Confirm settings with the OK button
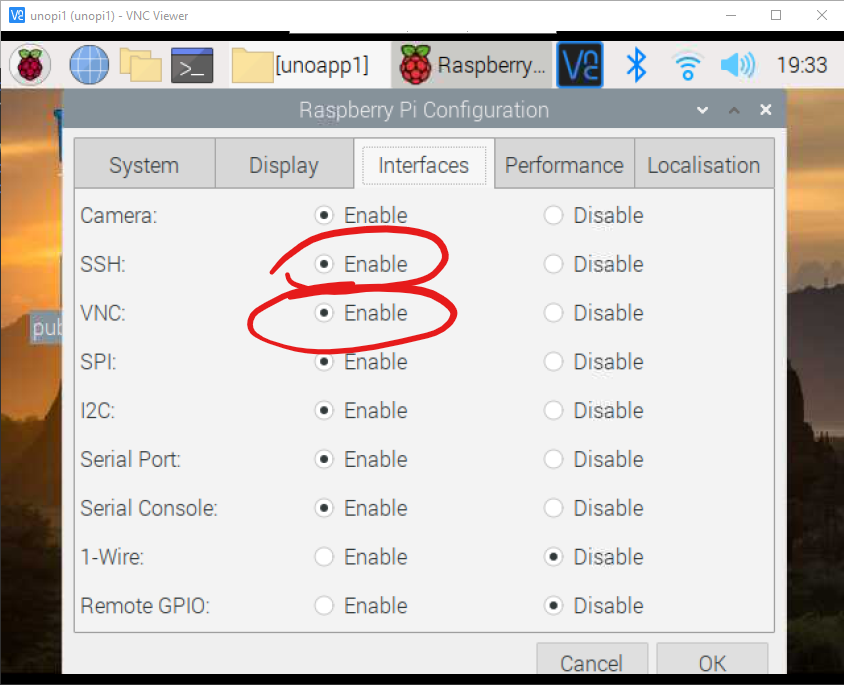The width and height of the screenshot is (844, 685). click(x=712, y=662)
